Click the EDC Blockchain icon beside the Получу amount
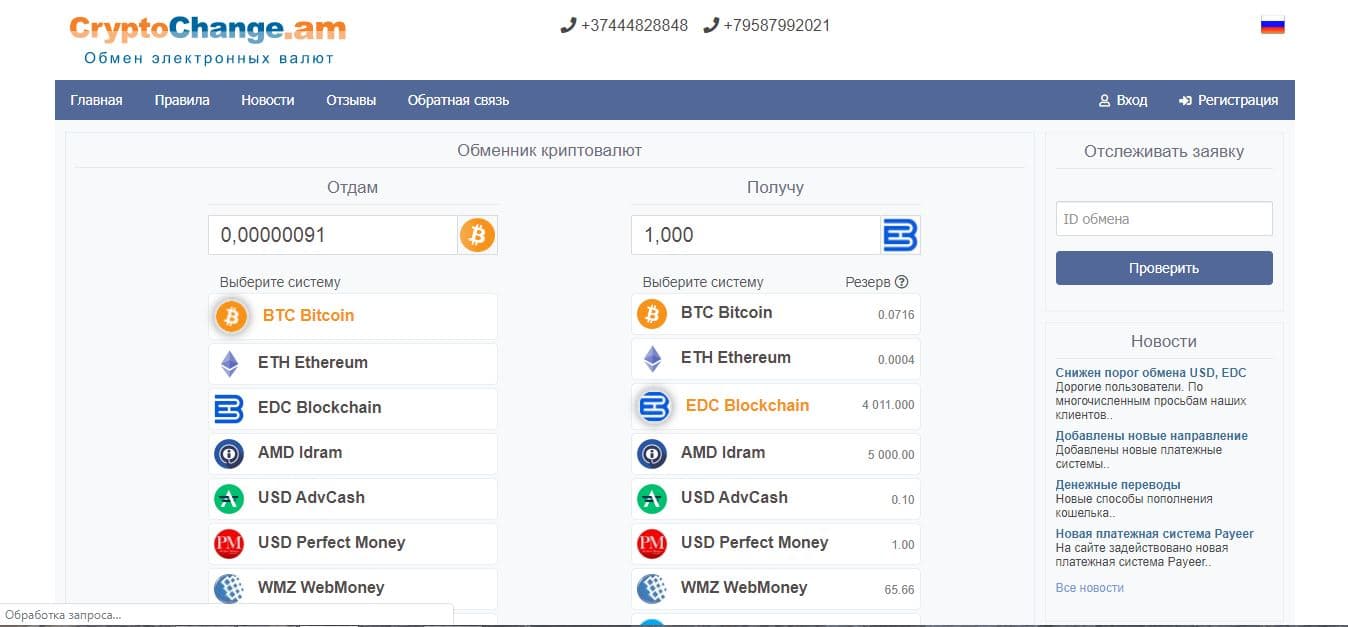This screenshot has width=1348, height=627. pyautogui.click(x=899, y=234)
